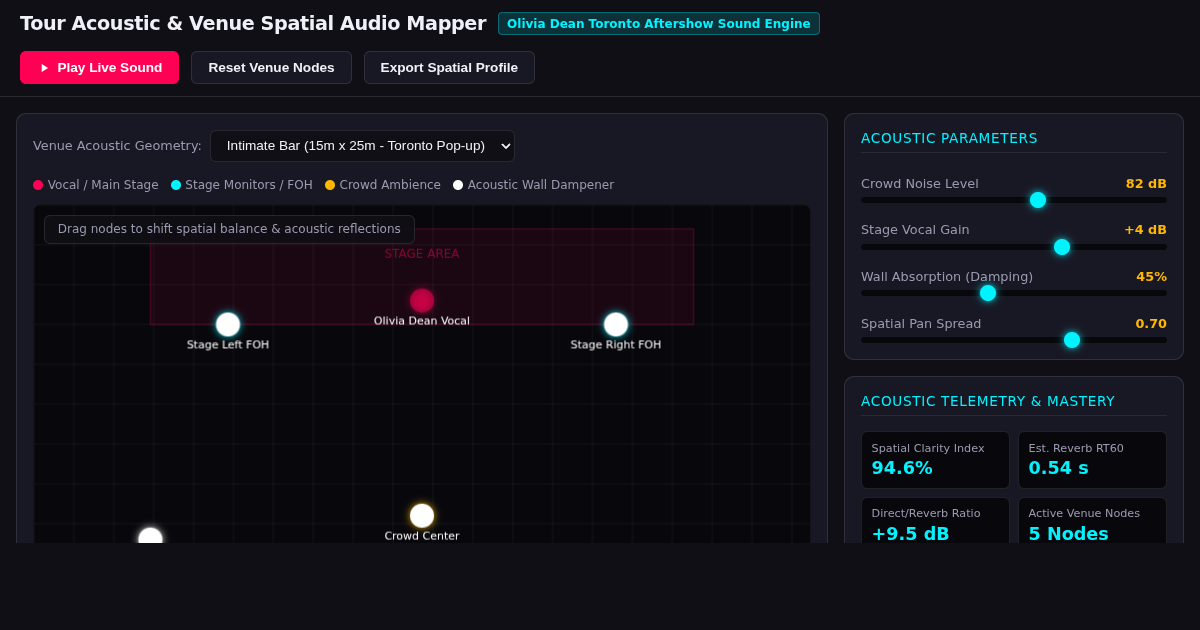1200x630 pixels.
Task: Click the Play Live Sound button
Action: [99, 67]
